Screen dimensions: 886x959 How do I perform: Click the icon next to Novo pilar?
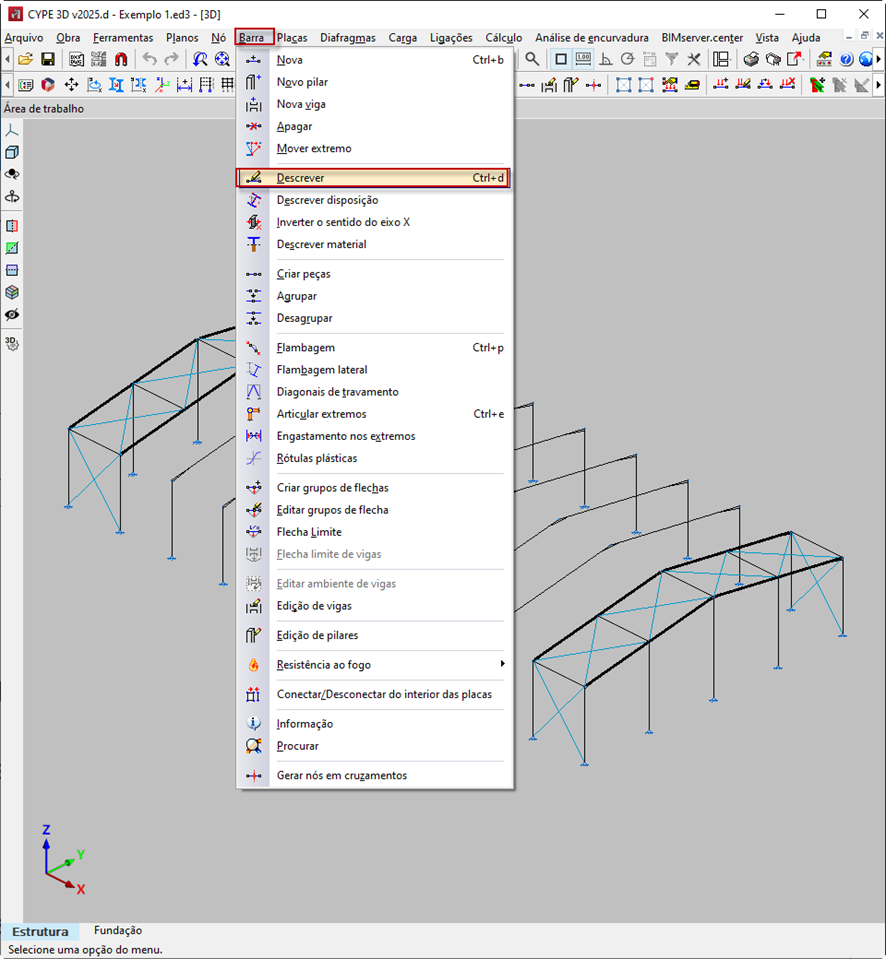[x=253, y=82]
